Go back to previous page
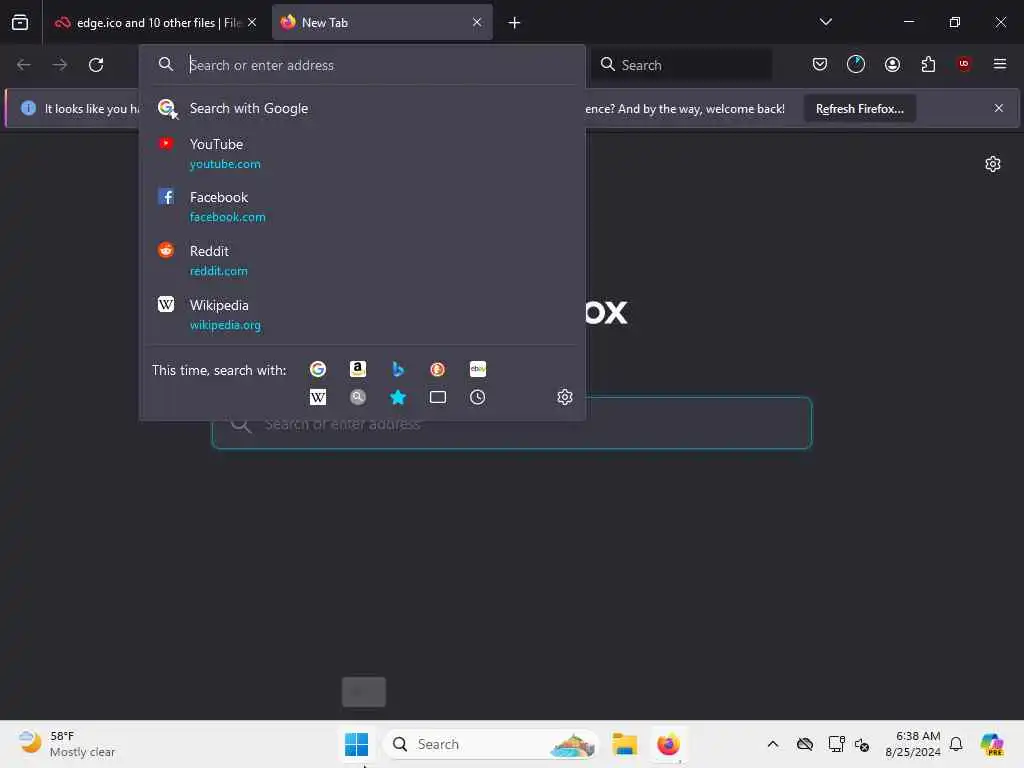Image resolution: width=1024 pixels, height=768 pixels. 24,65
